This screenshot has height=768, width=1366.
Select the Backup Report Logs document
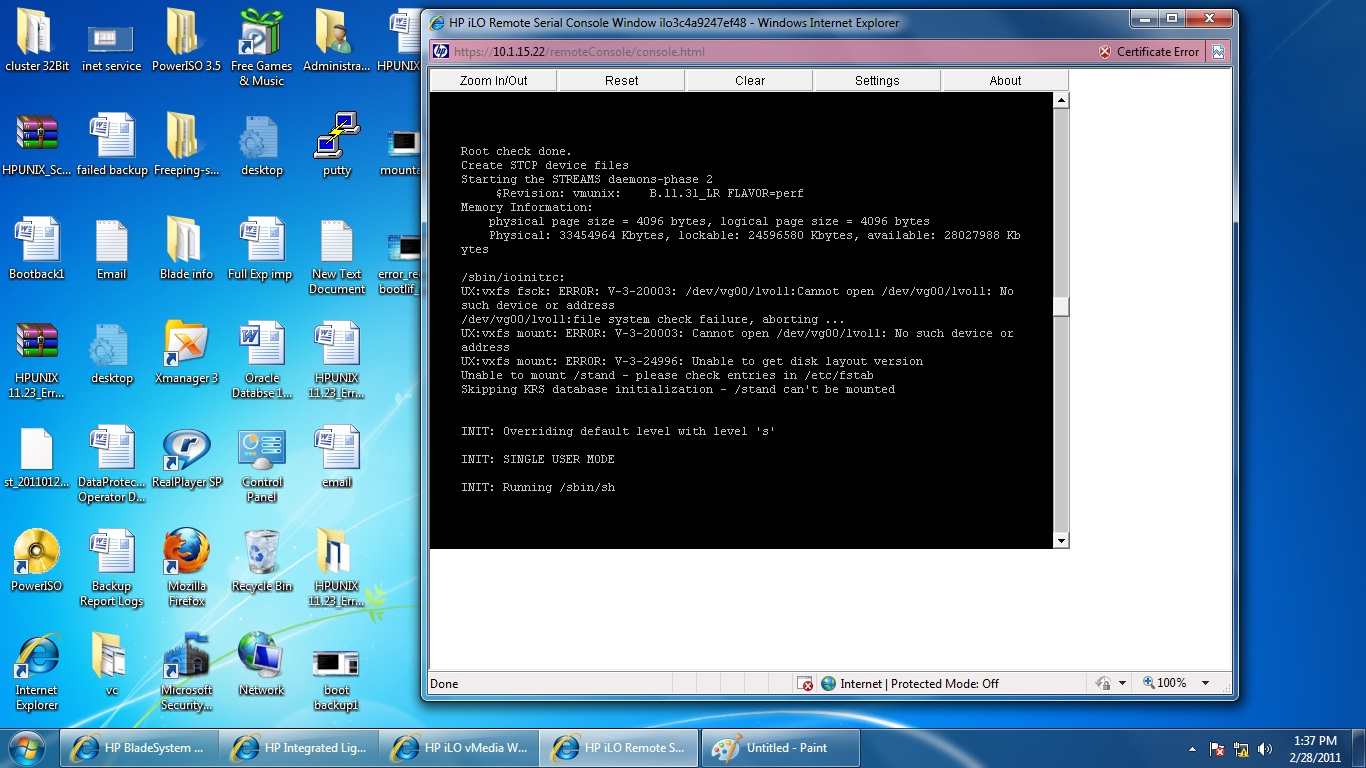point(112,569)
